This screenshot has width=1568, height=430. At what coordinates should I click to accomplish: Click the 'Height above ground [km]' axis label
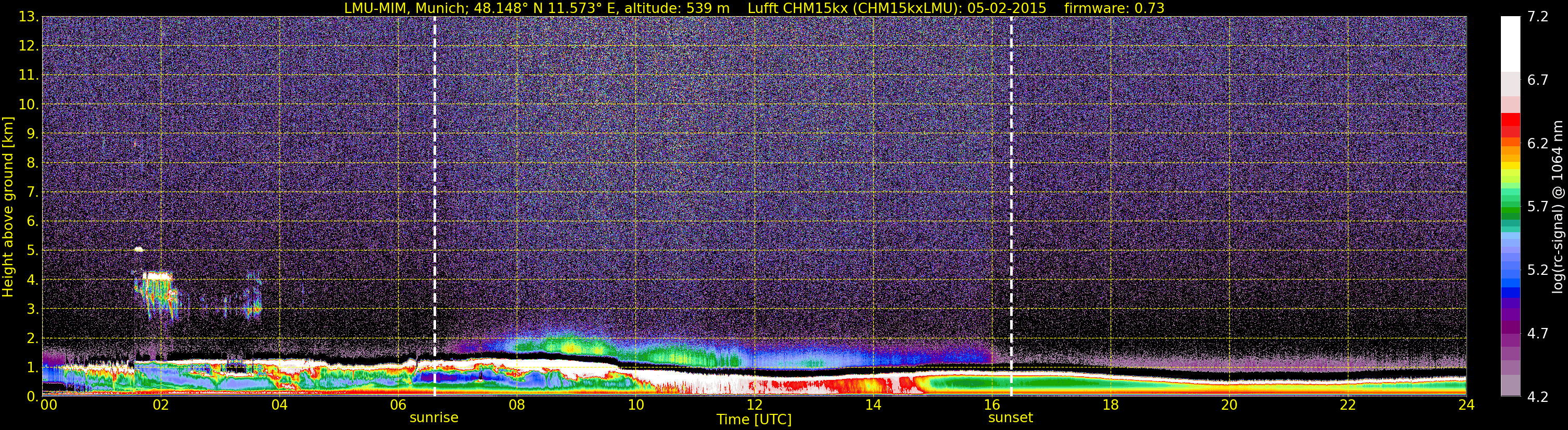tap(8, 207)
